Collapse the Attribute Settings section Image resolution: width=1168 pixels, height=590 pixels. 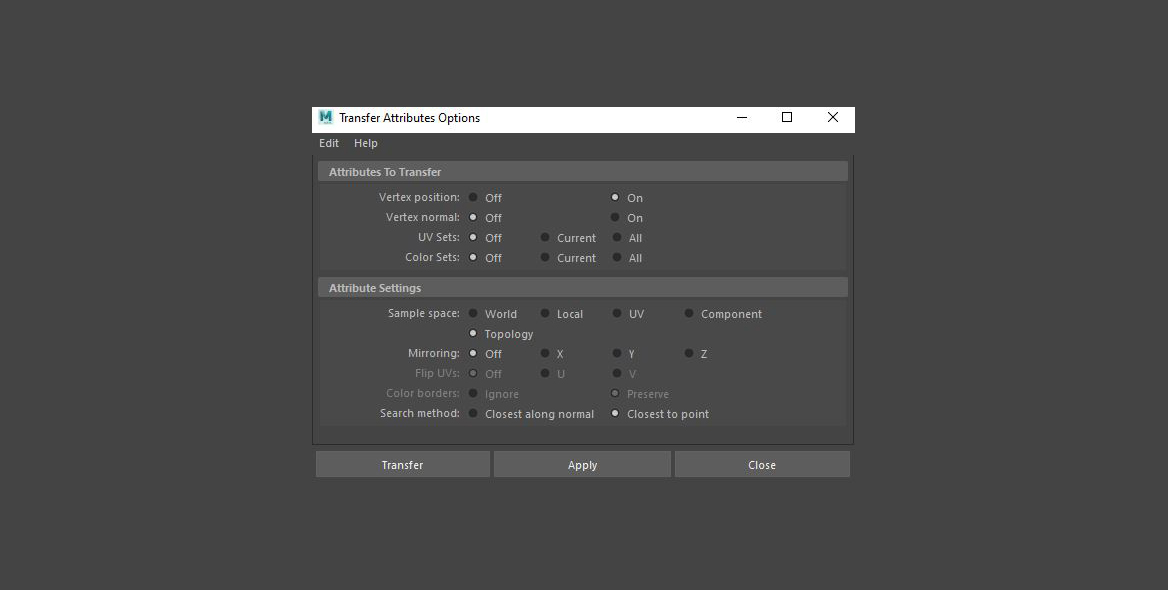point(583,288)
